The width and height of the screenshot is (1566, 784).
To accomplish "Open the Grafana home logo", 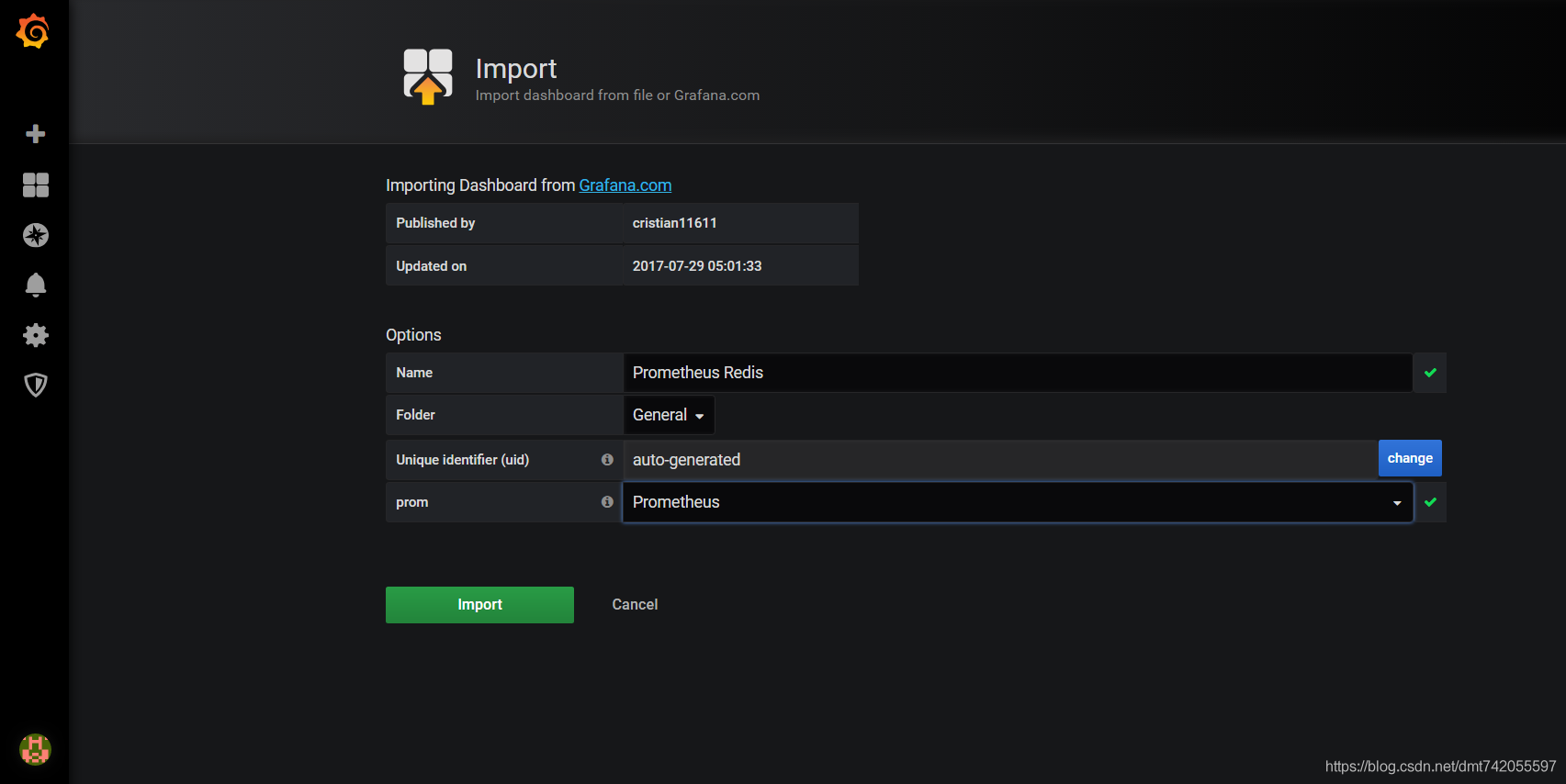I will click(x=33, y=31).
